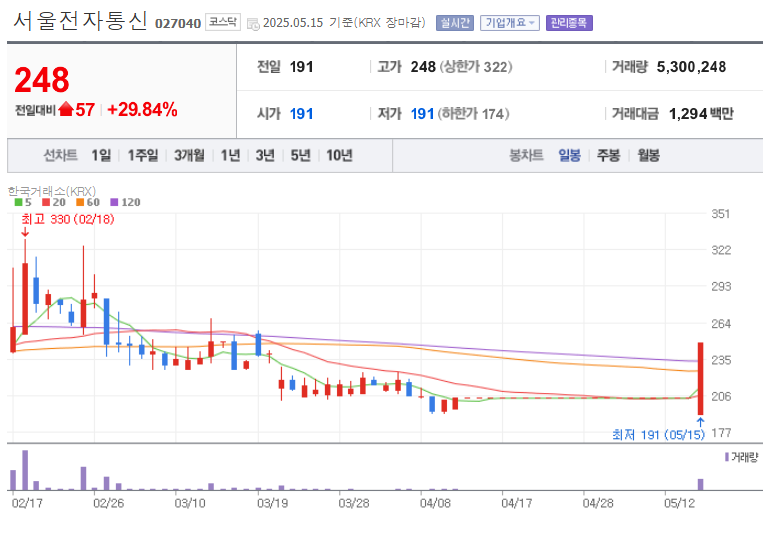The image size is (763, 542).
Task: Click the 서울전자통신 stock name heading
Action: click(x=80, y=20)
